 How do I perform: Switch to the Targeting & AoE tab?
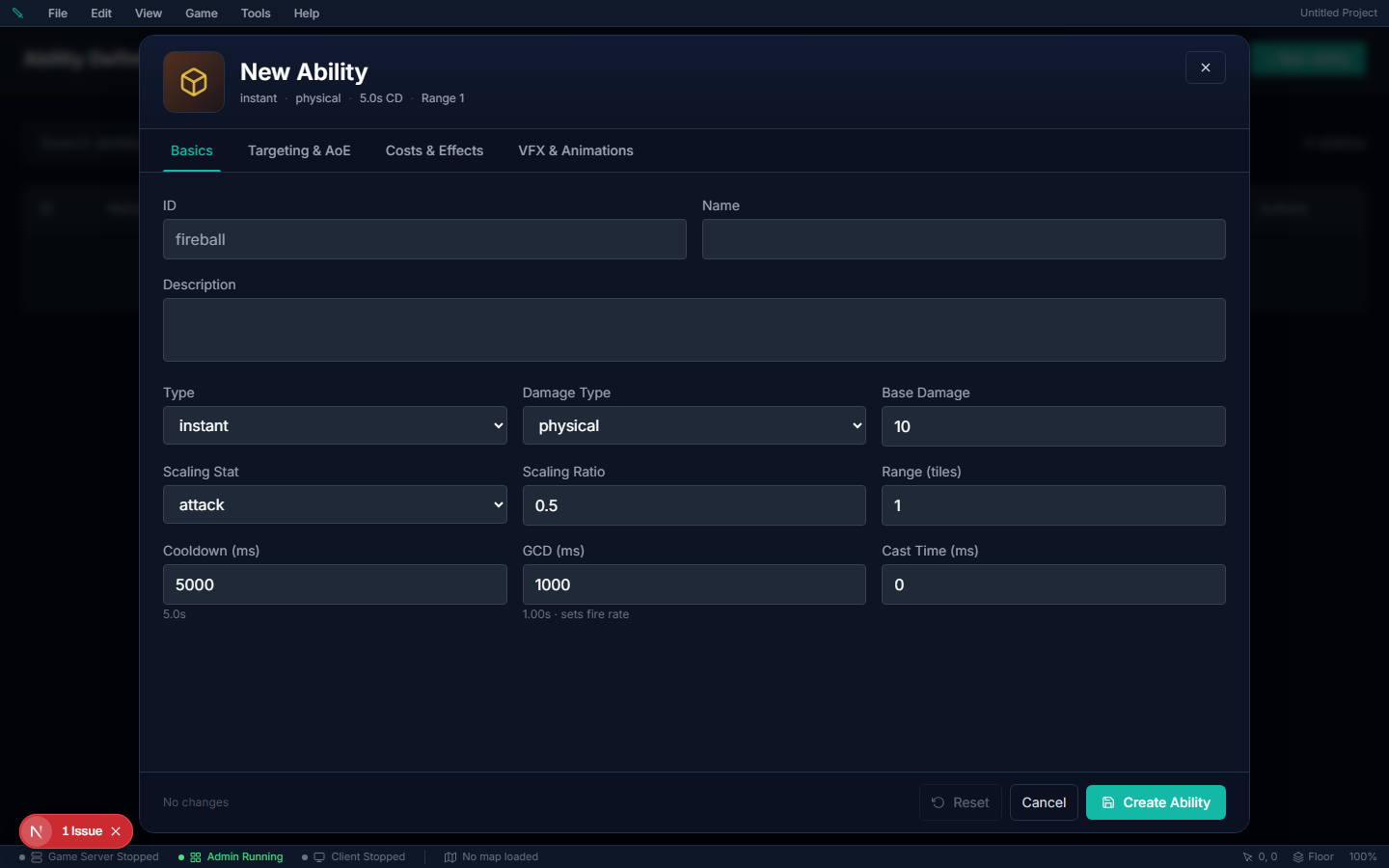coord(299,150)
